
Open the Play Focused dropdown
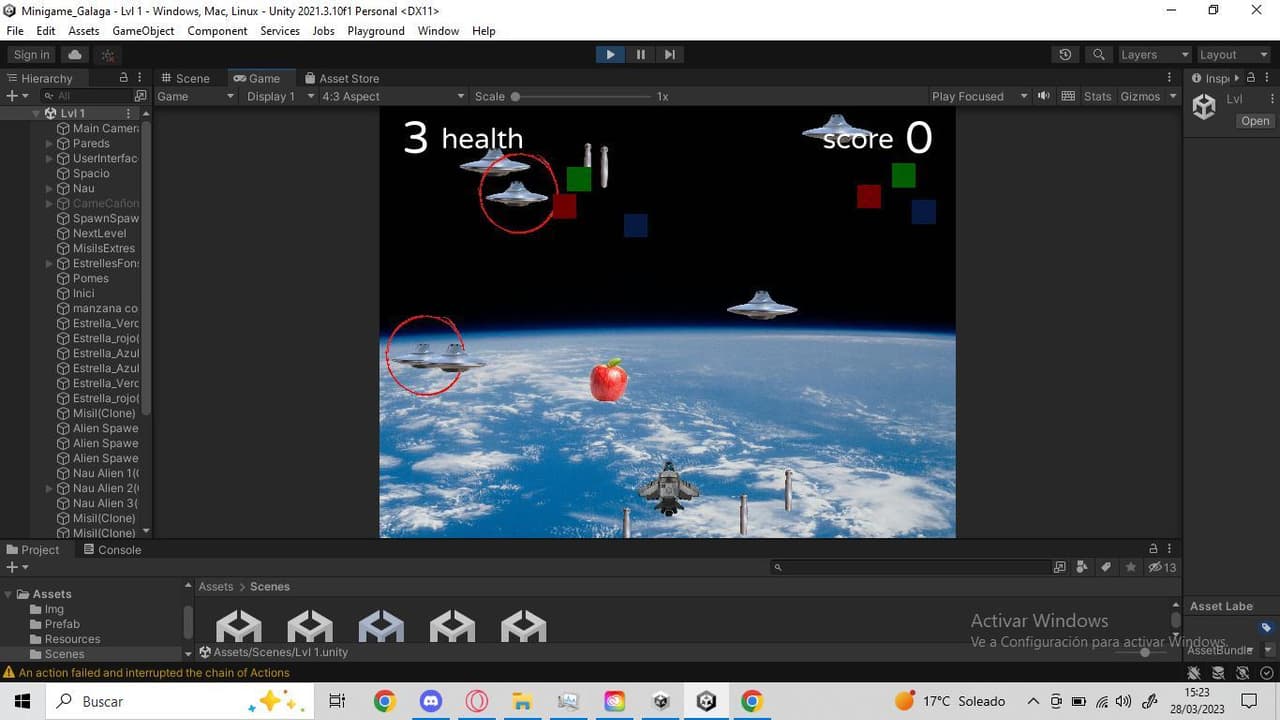click(979, 96)
